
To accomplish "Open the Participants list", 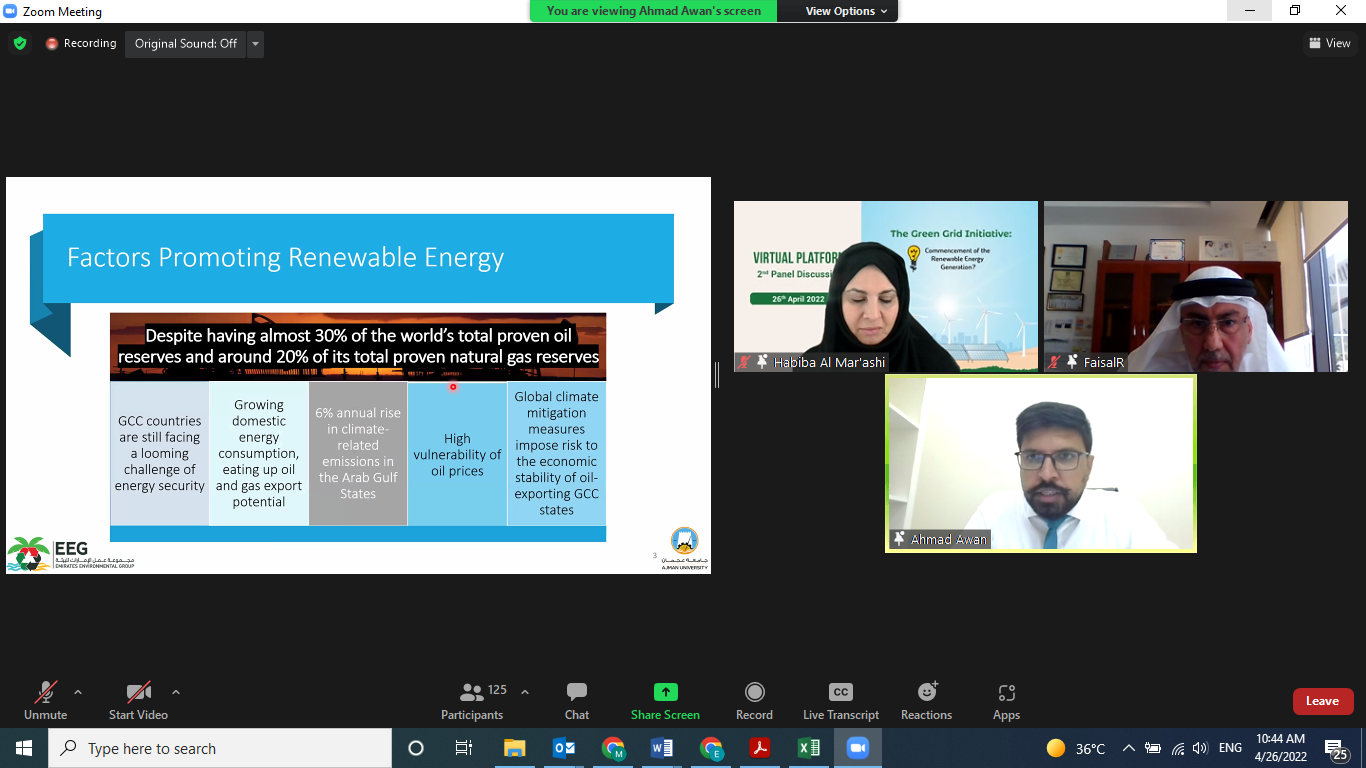I will point(472,700).
